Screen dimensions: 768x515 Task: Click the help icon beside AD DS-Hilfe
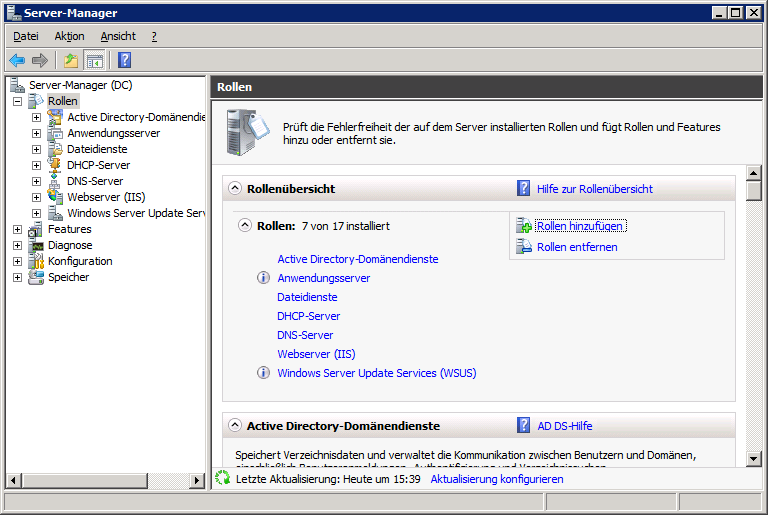[524, 425]
